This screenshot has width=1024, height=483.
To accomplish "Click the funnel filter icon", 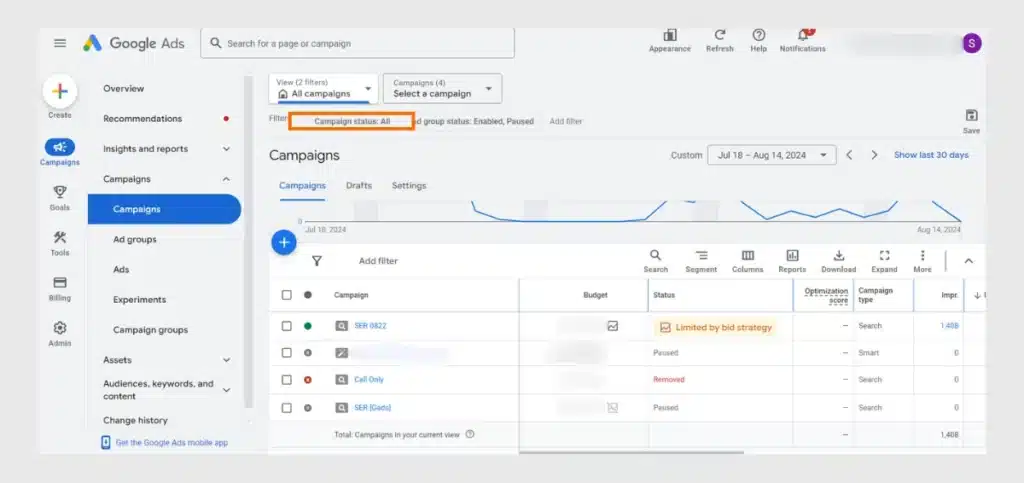I will pos(317,261).
